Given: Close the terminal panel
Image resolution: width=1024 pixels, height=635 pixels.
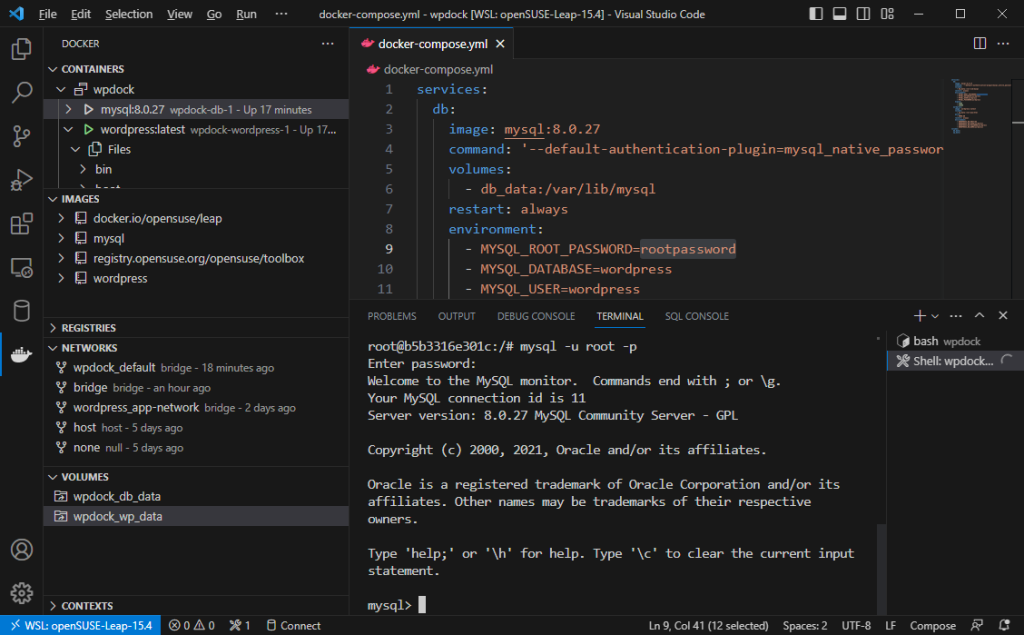Looking at the screenshot, I should 1003,316.
